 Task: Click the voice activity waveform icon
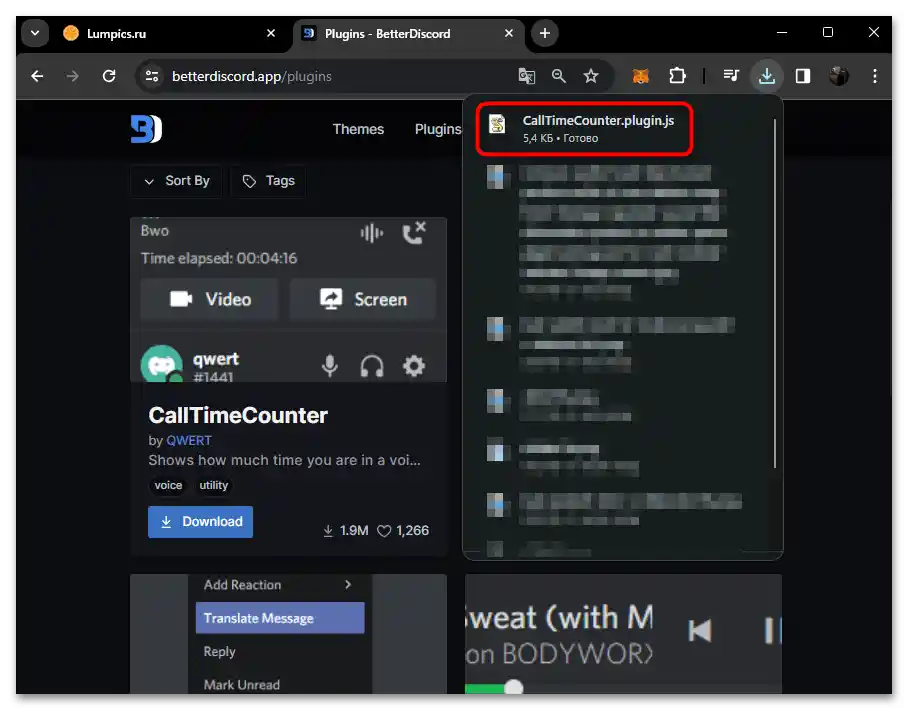tap(371, 233)
